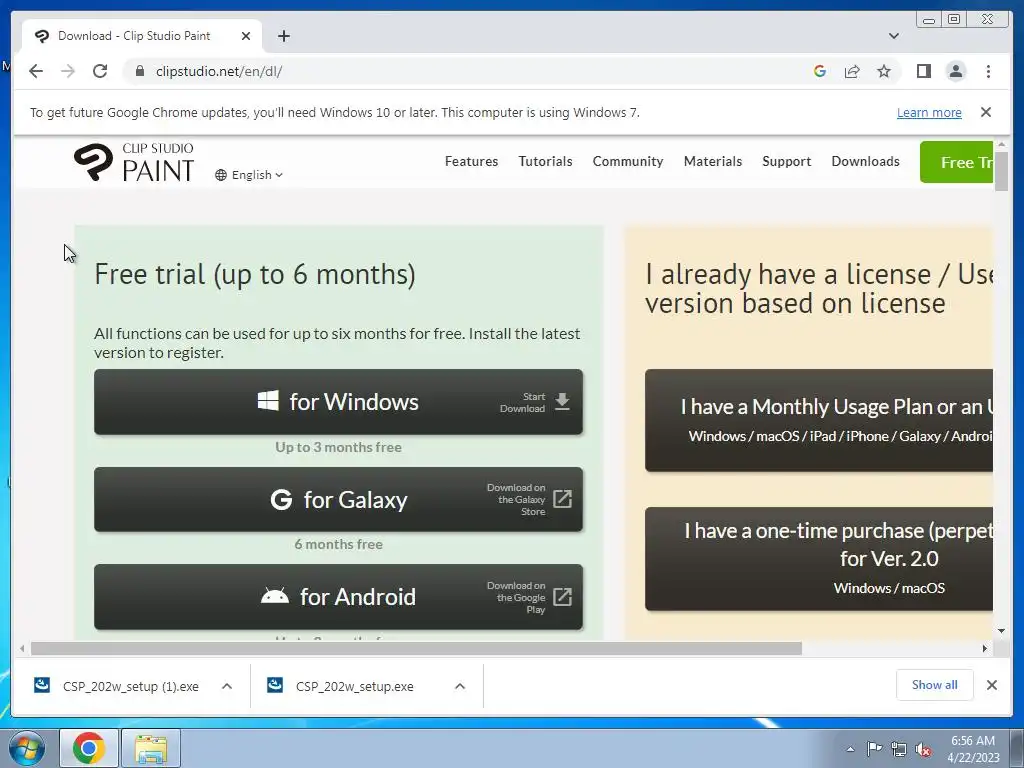Image resolution: width=1024 pixels, height=768 pixels.
Task: Expand the English language dropdown
Action: tap(249, 175)
